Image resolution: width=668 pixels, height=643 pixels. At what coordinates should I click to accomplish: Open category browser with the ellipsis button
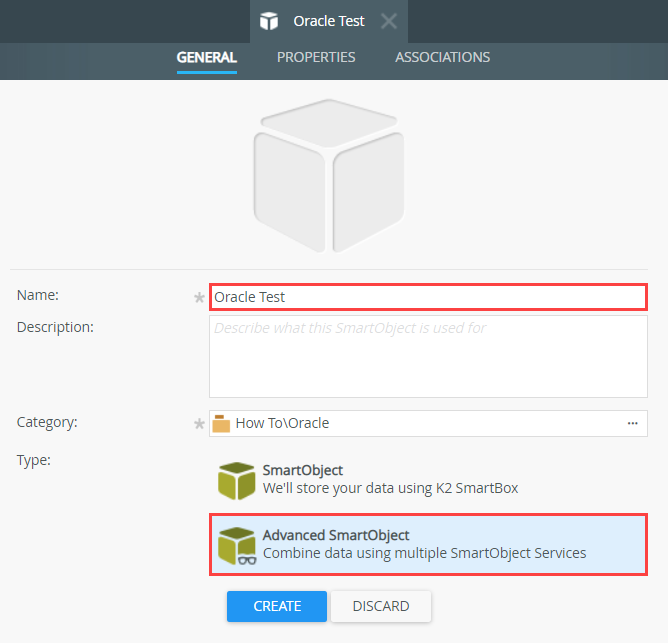(x=633, y=423)
